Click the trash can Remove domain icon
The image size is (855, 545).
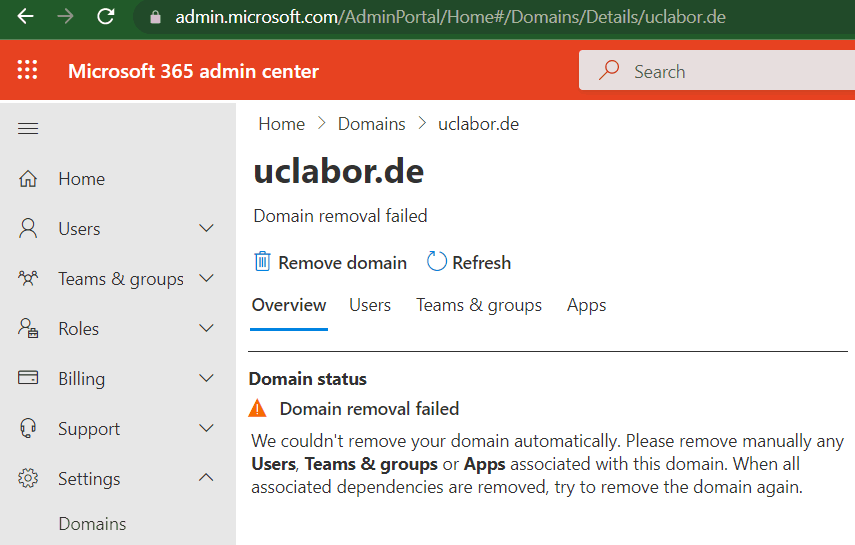point(262,261)
